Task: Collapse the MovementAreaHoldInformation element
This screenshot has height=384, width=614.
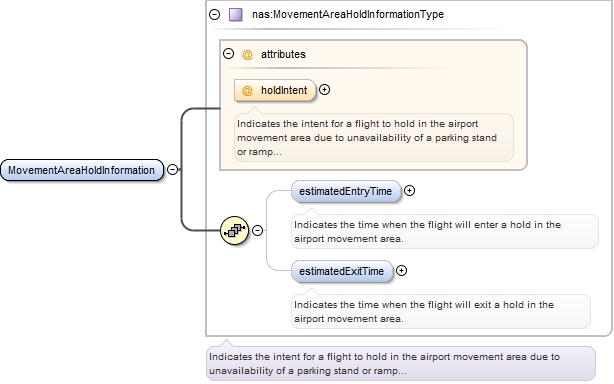Action: click(172, 169)
